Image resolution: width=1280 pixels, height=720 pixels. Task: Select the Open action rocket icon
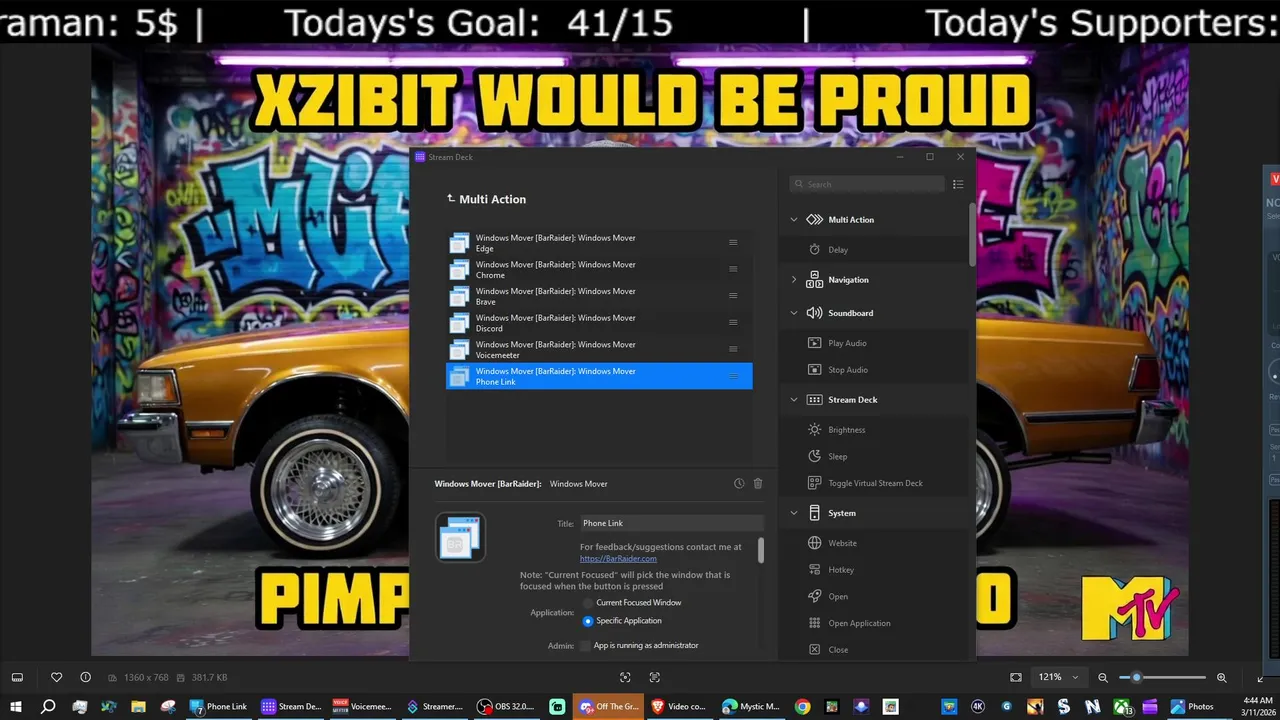click(814, 596)
